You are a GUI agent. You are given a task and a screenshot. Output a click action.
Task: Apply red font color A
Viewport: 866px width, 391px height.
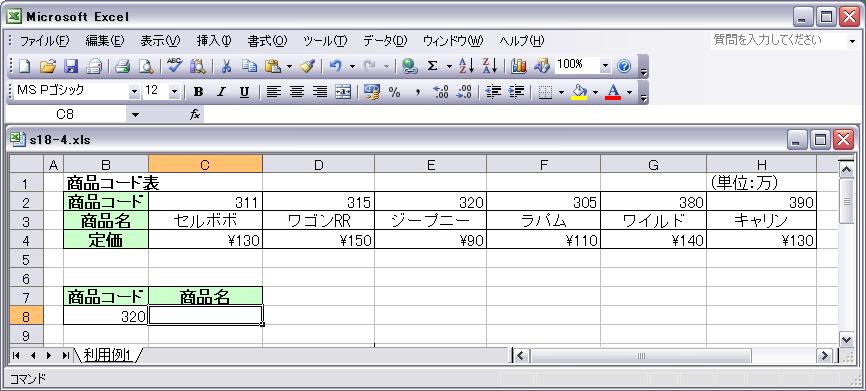pos(613,92)
